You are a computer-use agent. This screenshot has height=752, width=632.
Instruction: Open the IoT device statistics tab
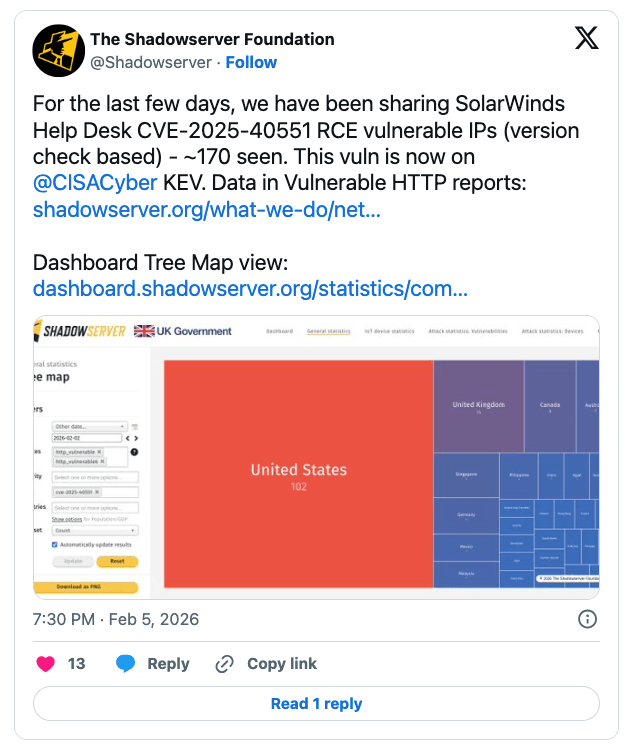pyautogui.click(x=390, y=331)
